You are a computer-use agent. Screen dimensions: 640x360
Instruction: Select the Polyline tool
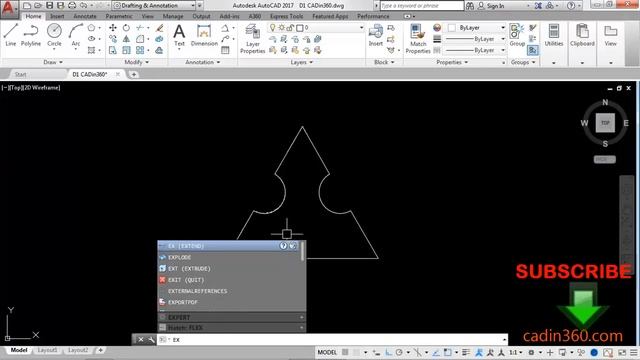pyautogui.click(x=31, y=35)
